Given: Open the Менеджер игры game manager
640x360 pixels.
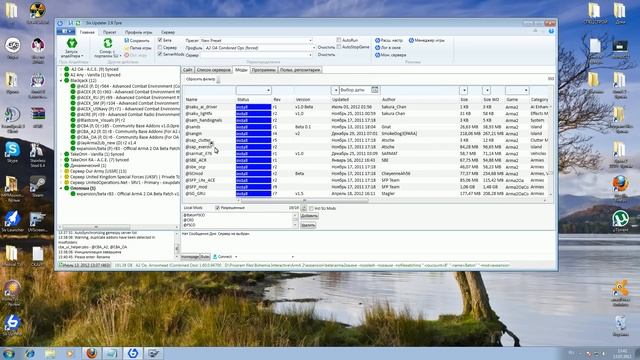Looking at the screenshot, I should tap(427, 40).
